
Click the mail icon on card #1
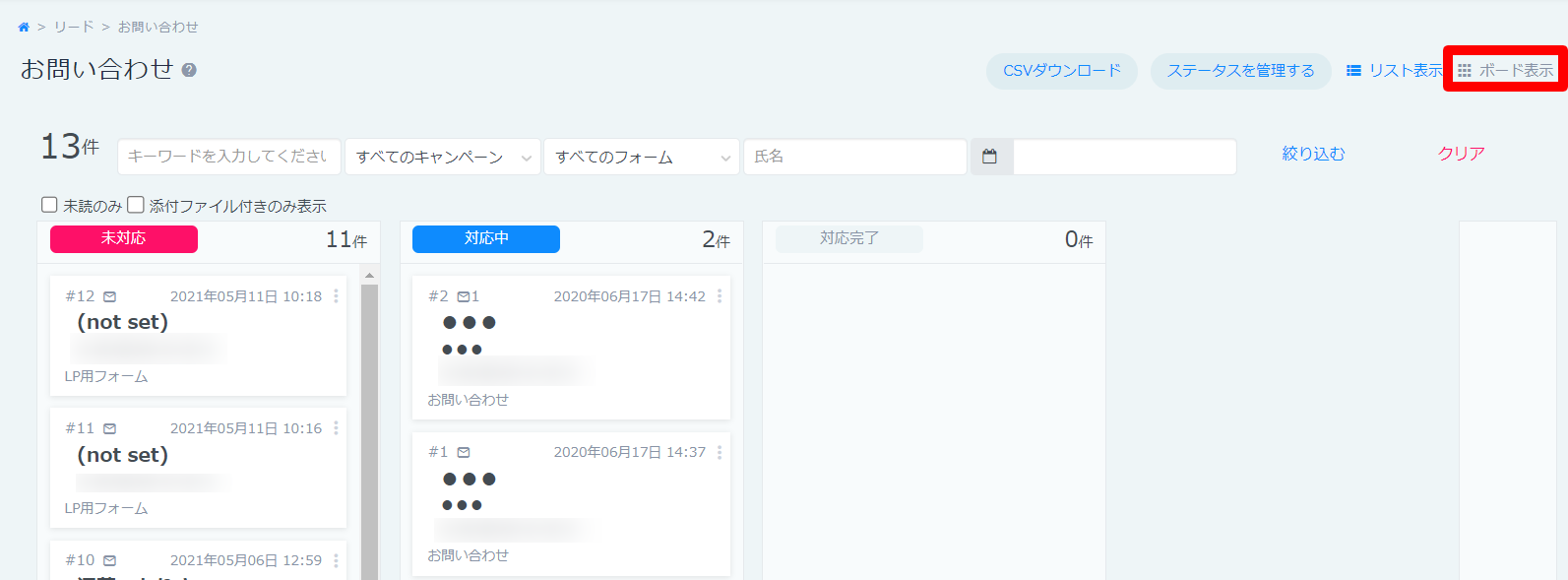tap(464, 452)
